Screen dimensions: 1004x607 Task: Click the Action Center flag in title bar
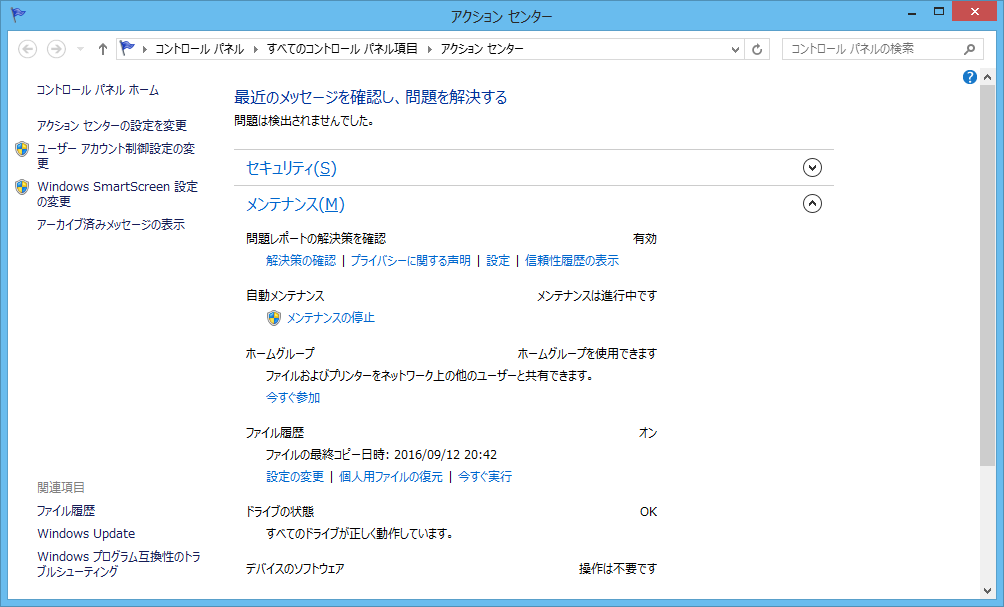[17, 15]
